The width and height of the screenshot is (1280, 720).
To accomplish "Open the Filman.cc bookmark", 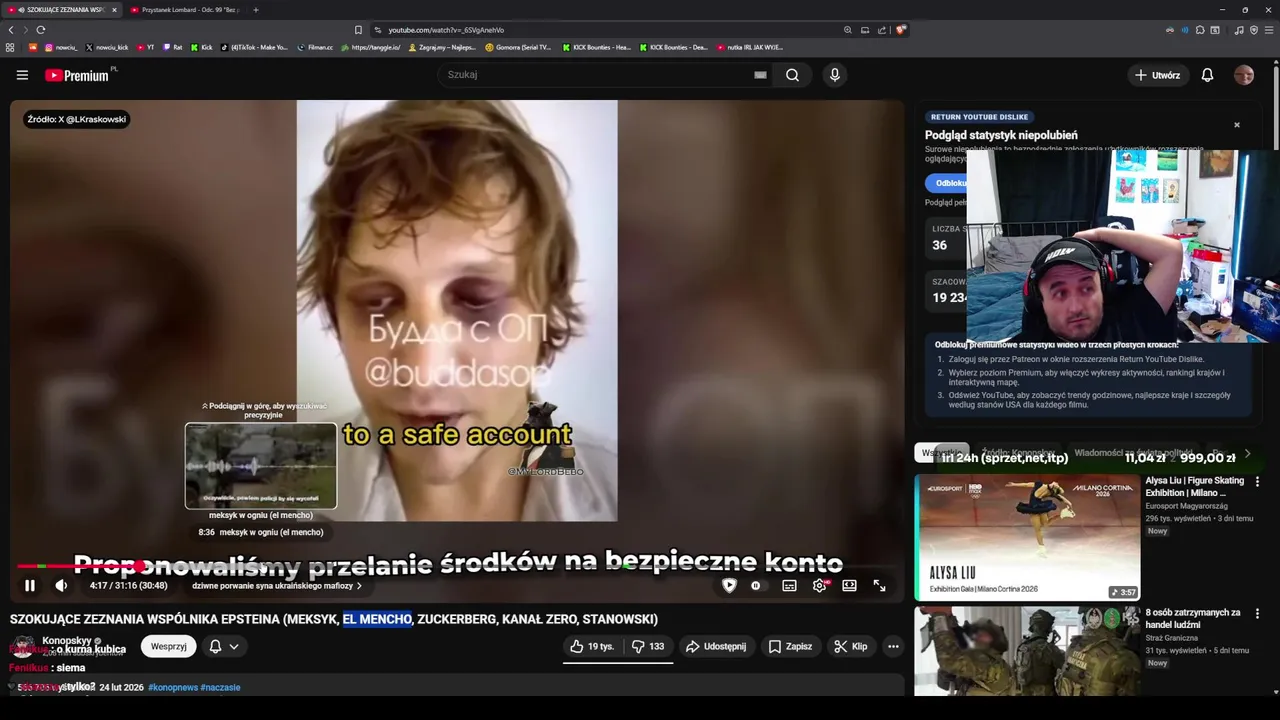I will click(x=315, y=47).
